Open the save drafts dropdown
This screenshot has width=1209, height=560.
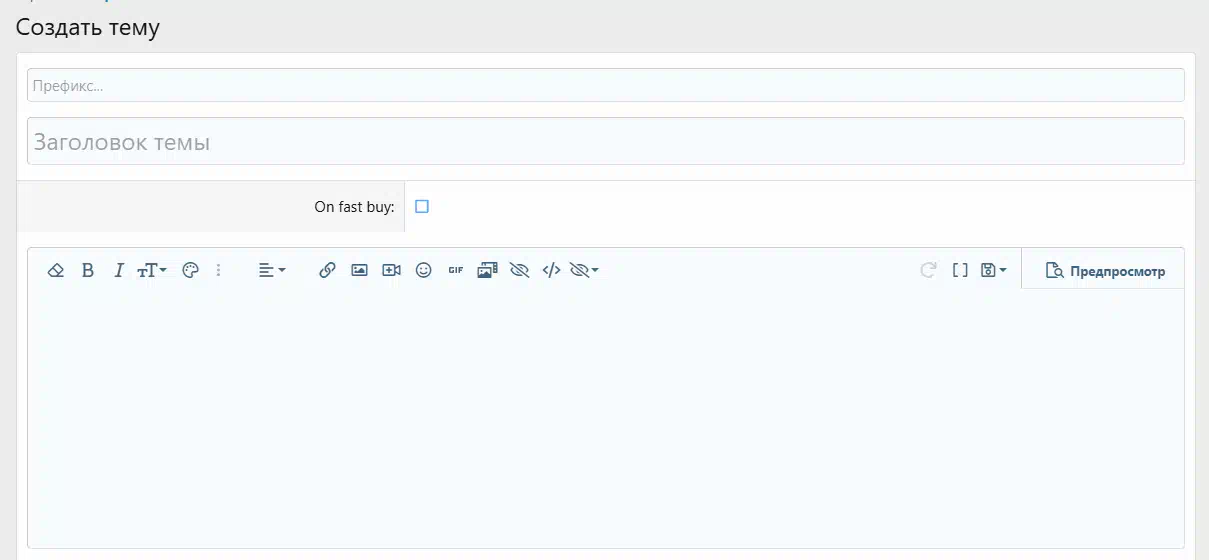[x=994, y=270]
